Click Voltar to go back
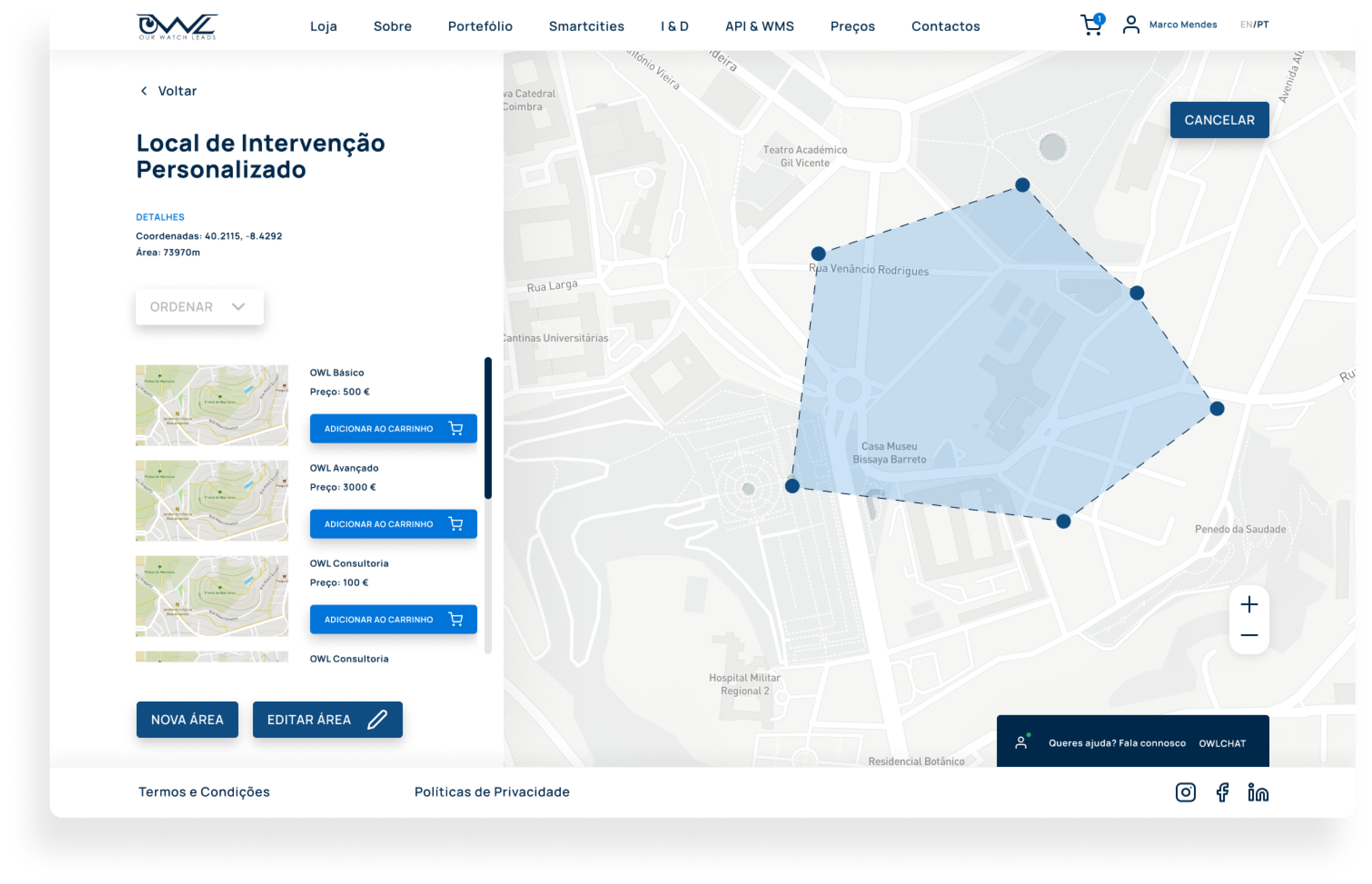This screenshot has height=884, width=1372. click(177, 91)
